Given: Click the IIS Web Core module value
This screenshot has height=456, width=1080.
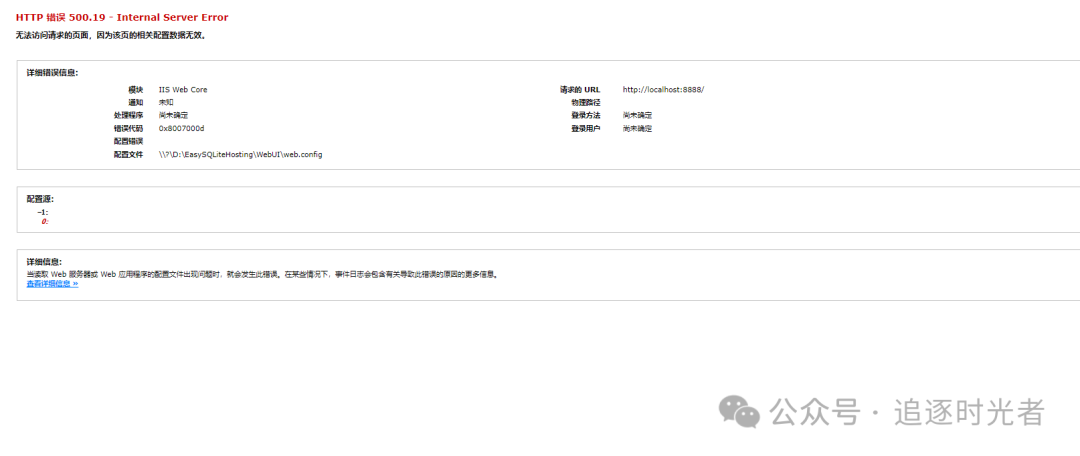Looking at the screenshot, I should tap(183, 90).
